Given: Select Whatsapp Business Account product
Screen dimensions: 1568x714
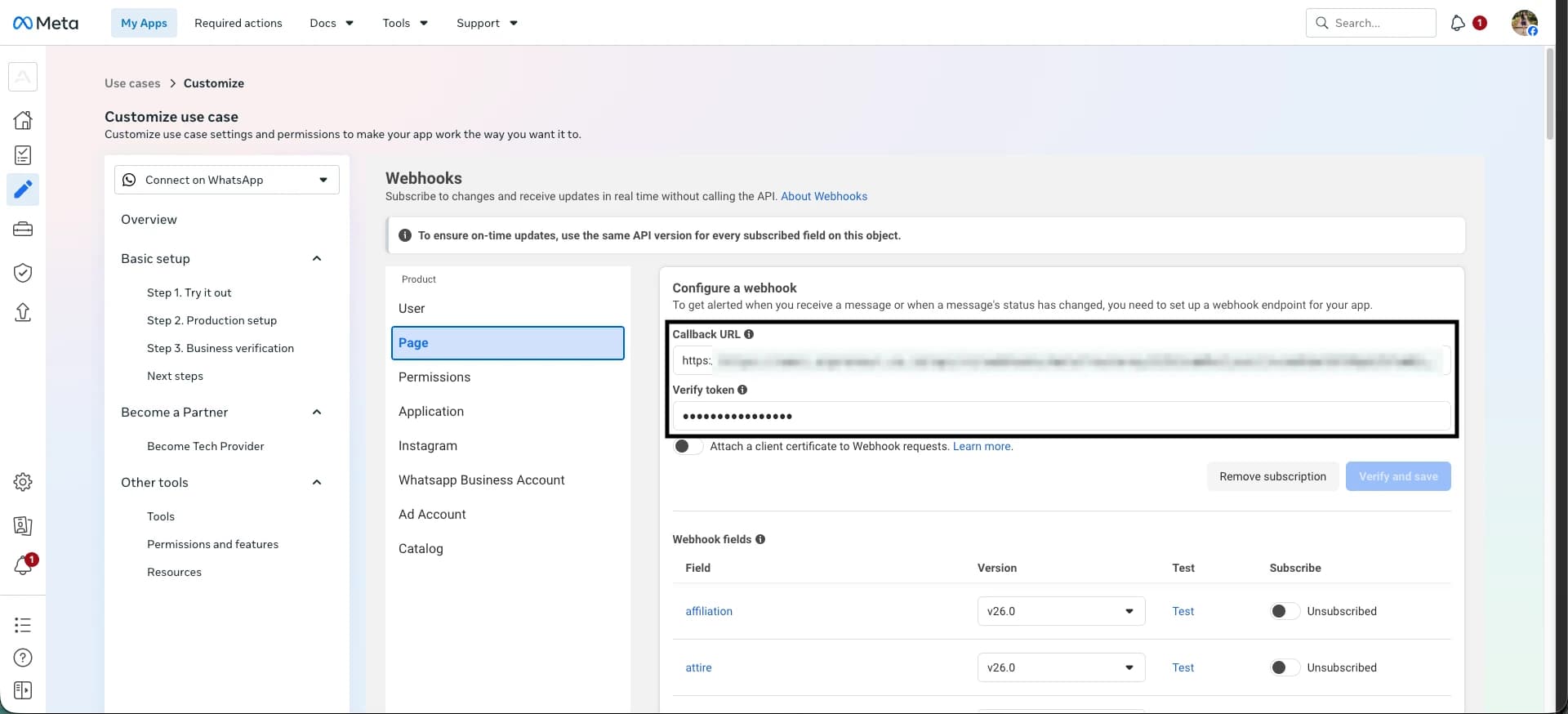Looking at the screenshot, I should 481,480.
